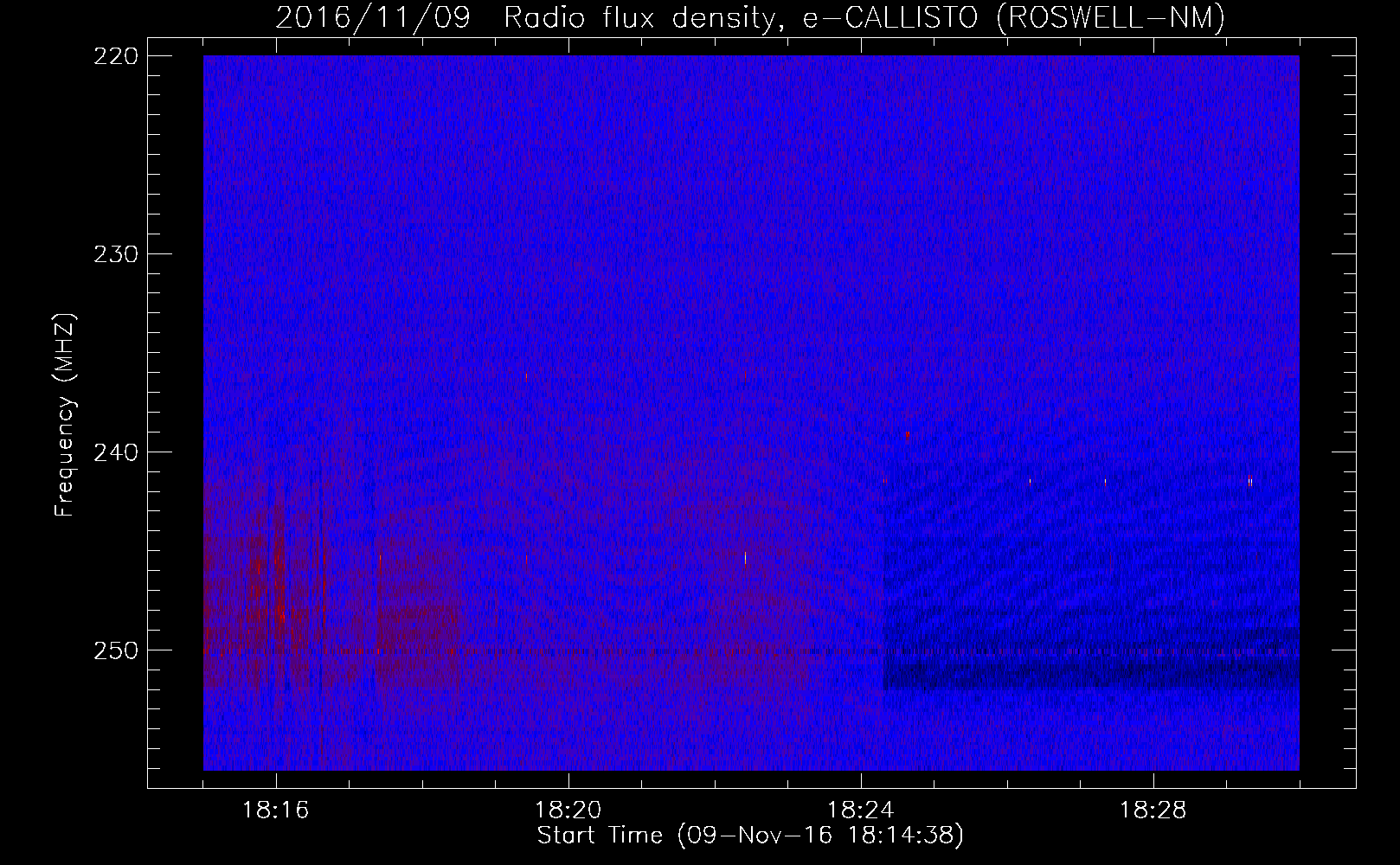This screenshot has height=865, width=1400.
Task: Select the Frequency (MHZ) axis label
Action: tap(65, 415)
